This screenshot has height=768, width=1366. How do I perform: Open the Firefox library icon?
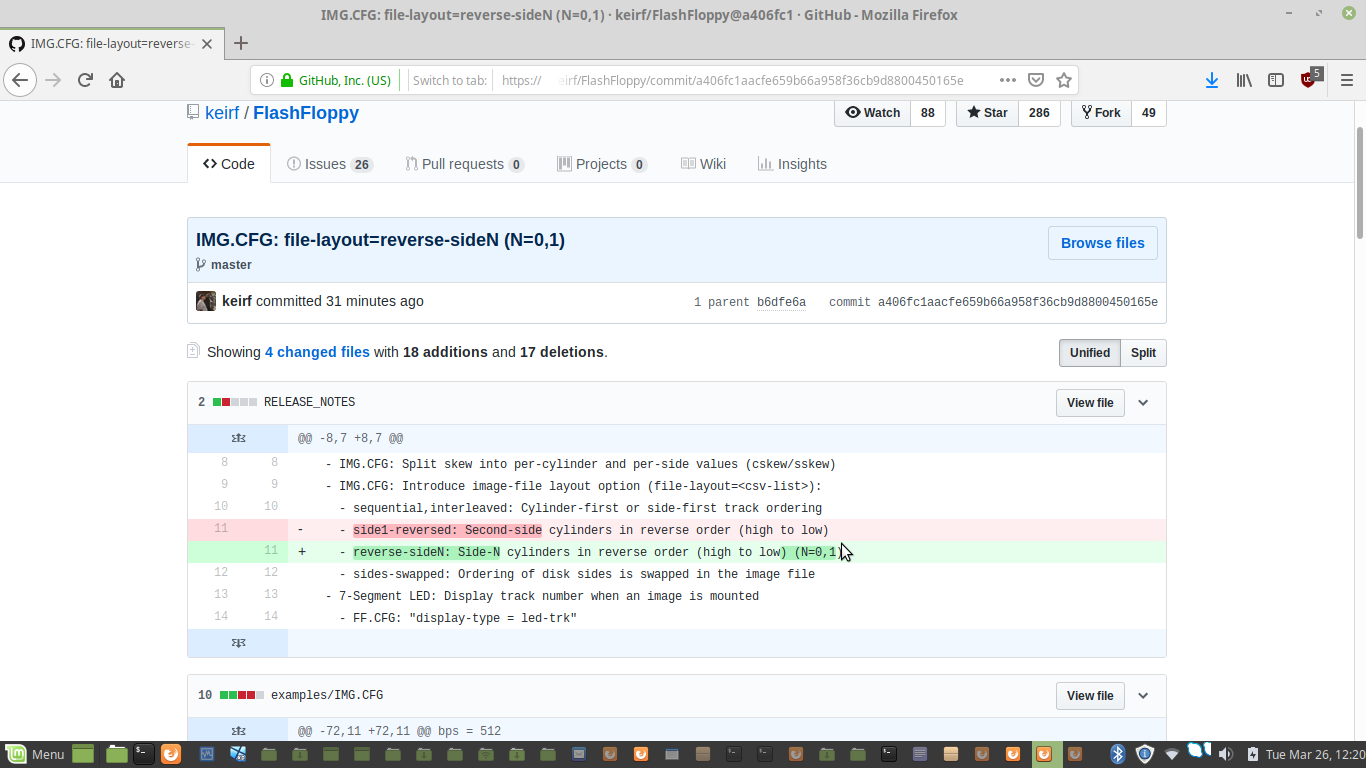pyautogui.click(x=1244, y=80)
